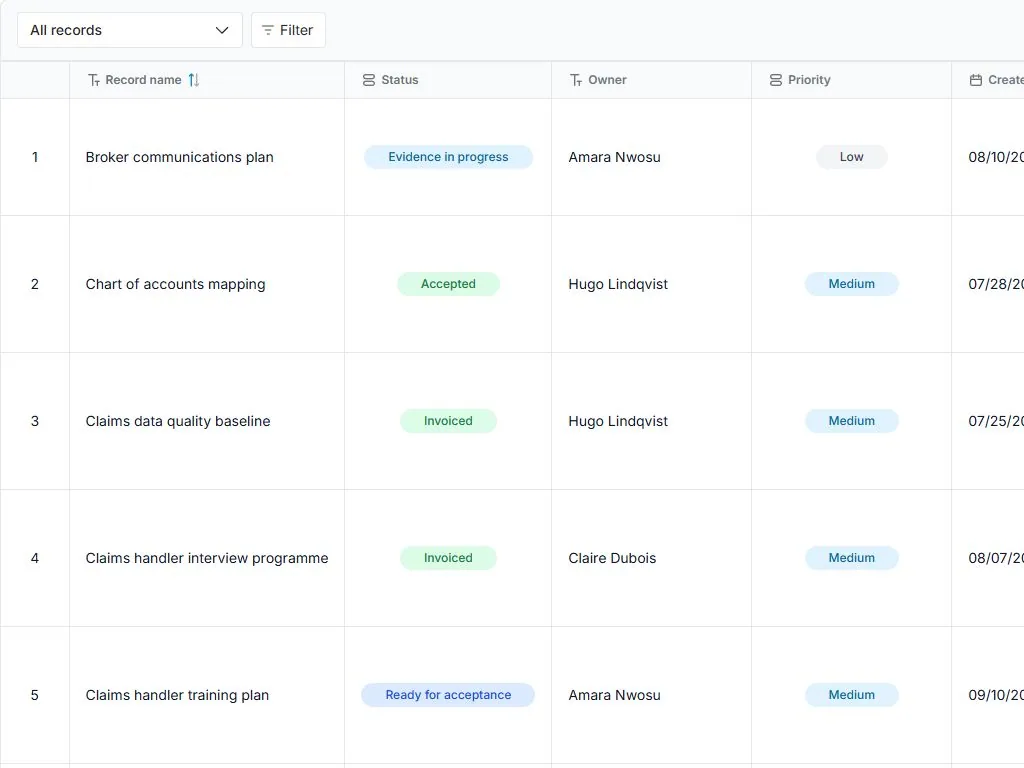Click owner Hugo Lindqvist in Chart of accounts row
This screenshot has width=1024, height=768.
pyautogui.click(x=618, y=284)
